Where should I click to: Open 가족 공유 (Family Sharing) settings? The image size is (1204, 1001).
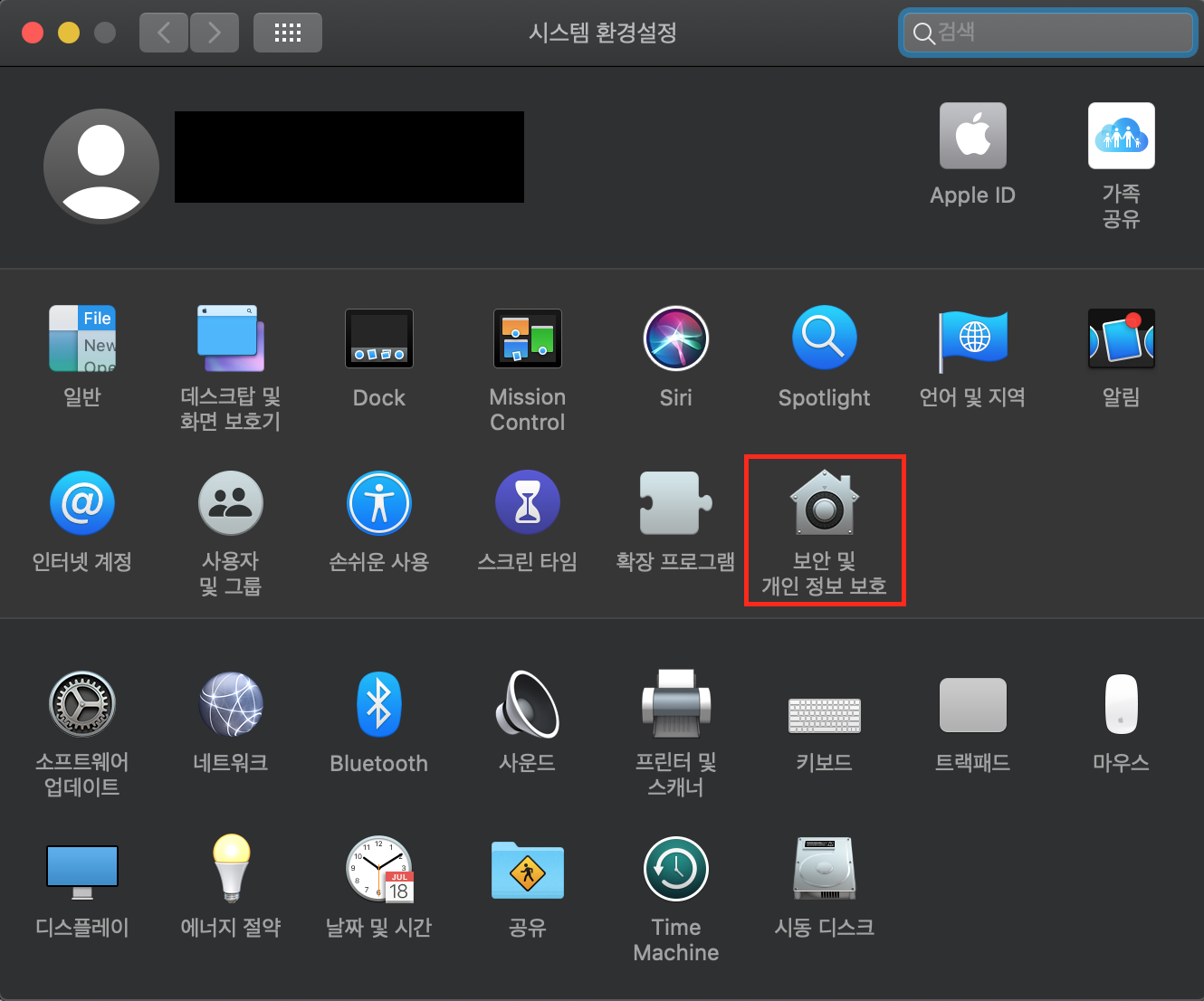[1121, 136]
